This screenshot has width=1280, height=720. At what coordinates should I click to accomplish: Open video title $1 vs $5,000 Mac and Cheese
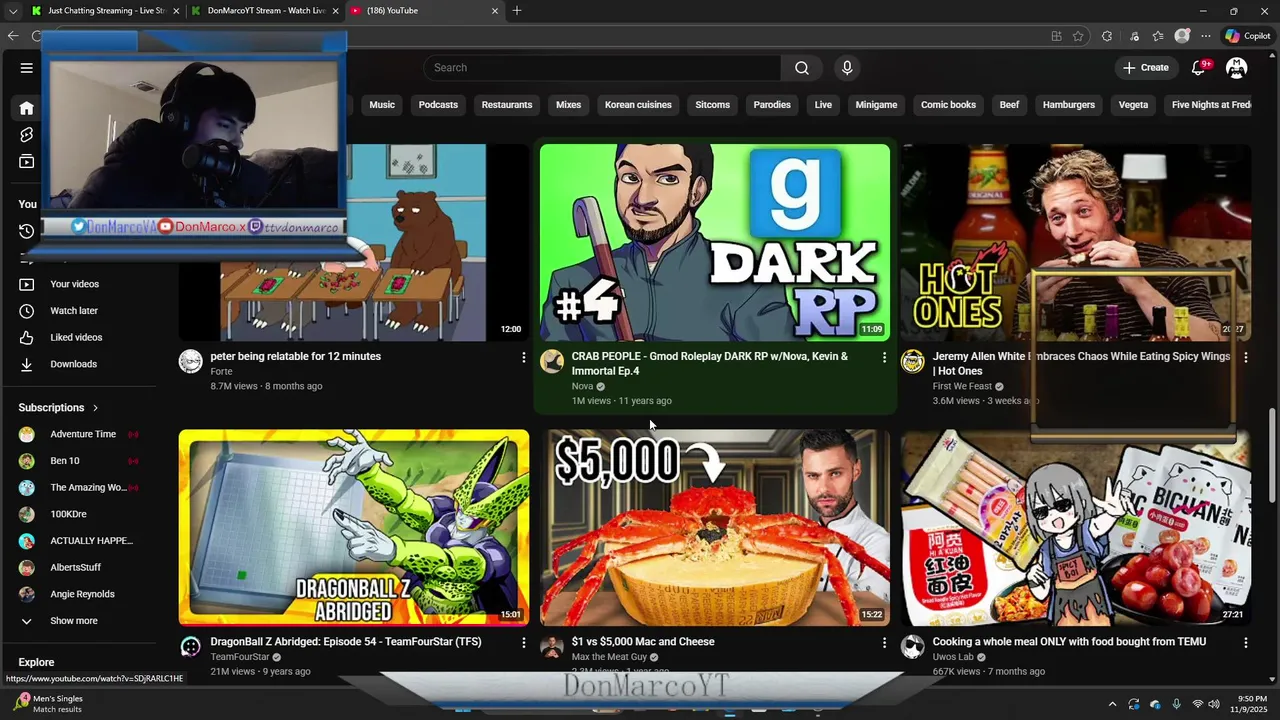(643, 642)
